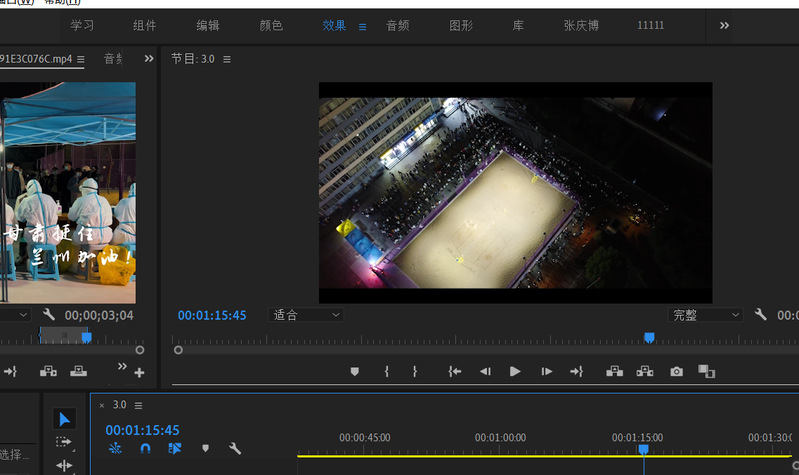Open the 完整 playback resolution dropdown
Viewport: 799px width, 475px height.
point(706,315)
